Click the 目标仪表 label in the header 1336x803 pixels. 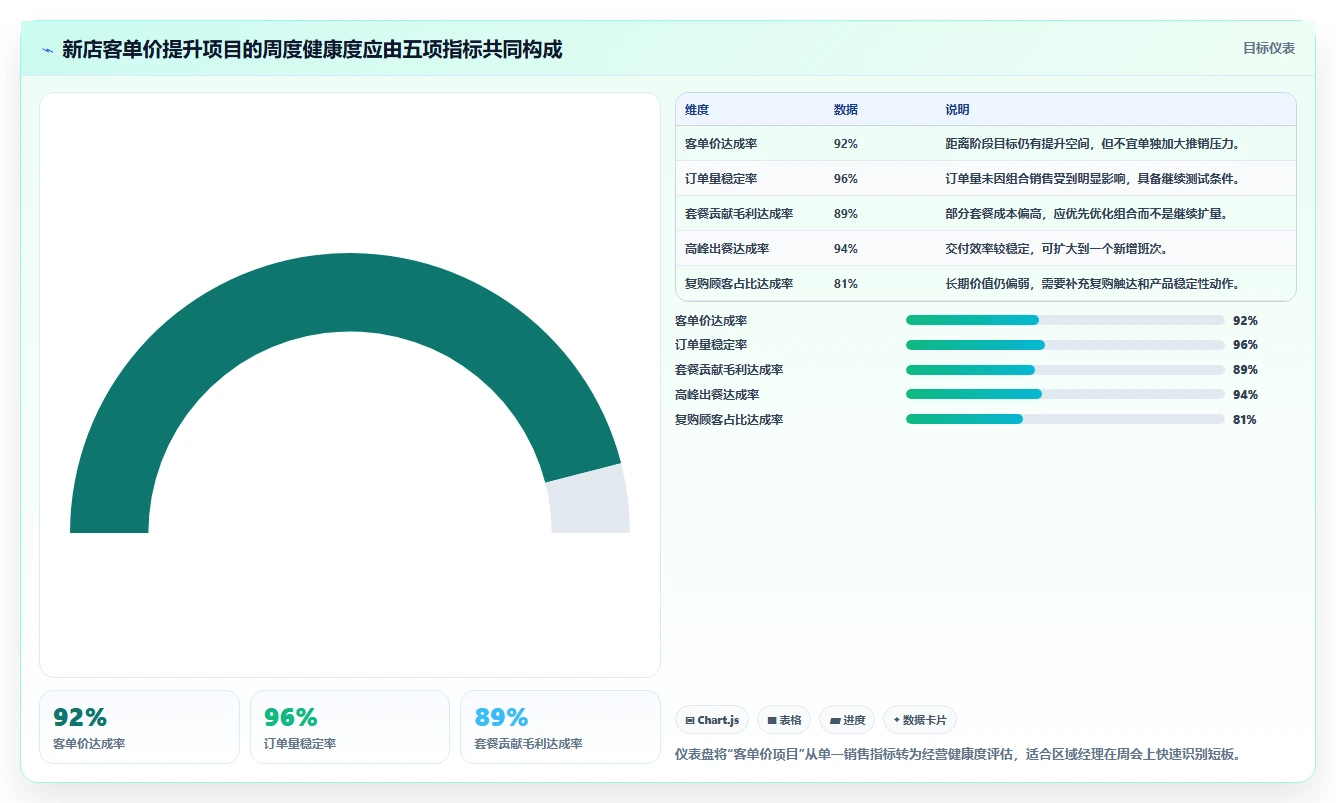click(x=1269, y=48)
